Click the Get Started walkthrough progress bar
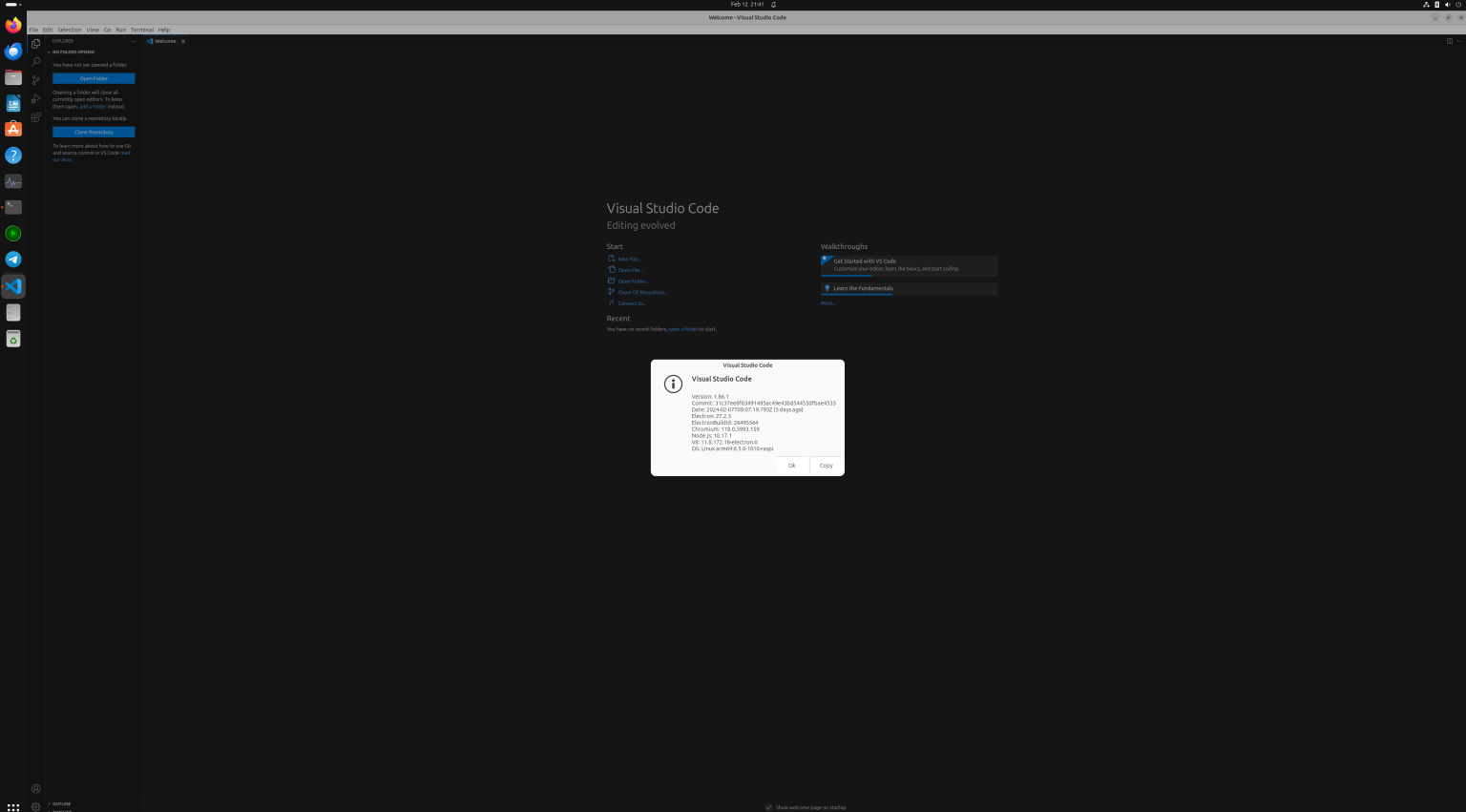Viewport: 1466px width, 812px height. 846,276
